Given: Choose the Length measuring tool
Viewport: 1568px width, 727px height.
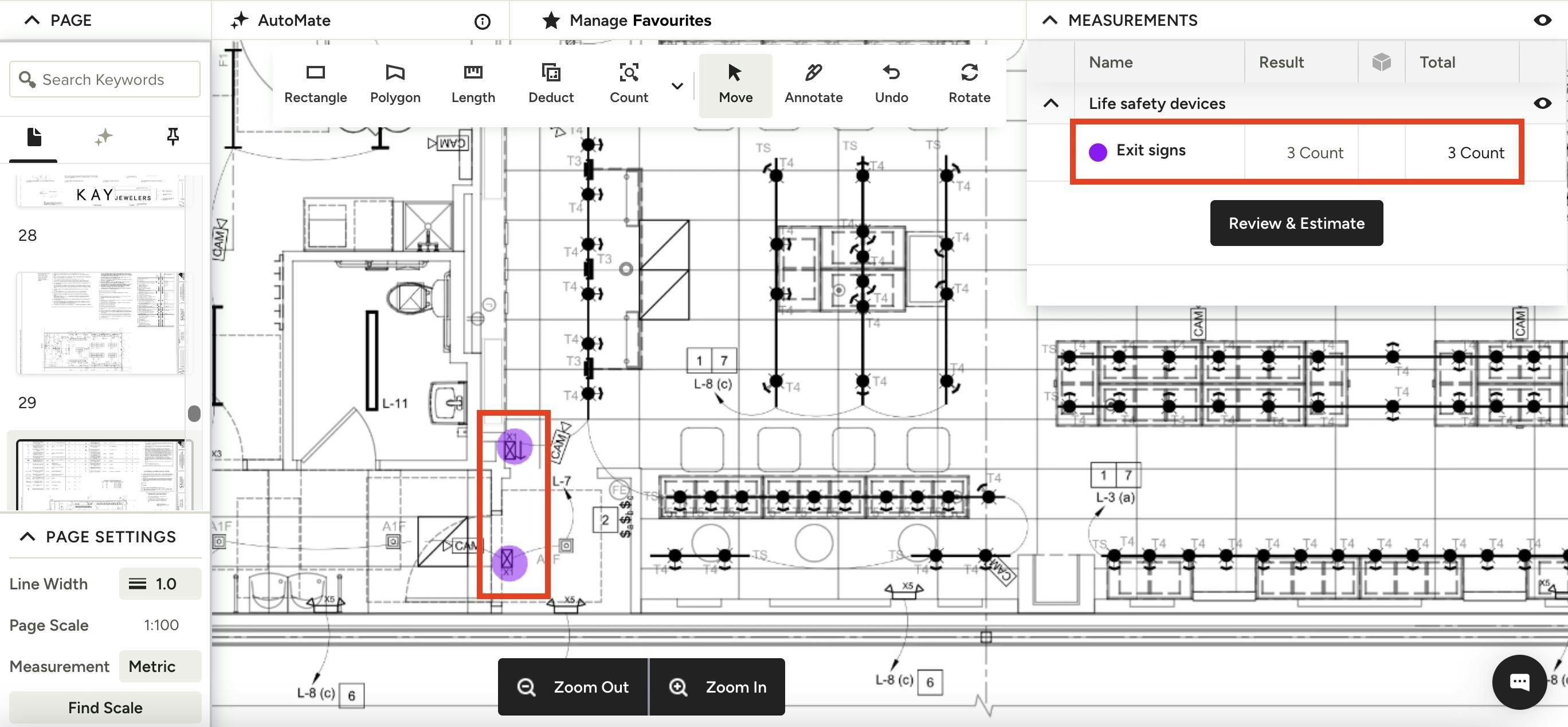Looking at the screenshot, I should 473,84.
